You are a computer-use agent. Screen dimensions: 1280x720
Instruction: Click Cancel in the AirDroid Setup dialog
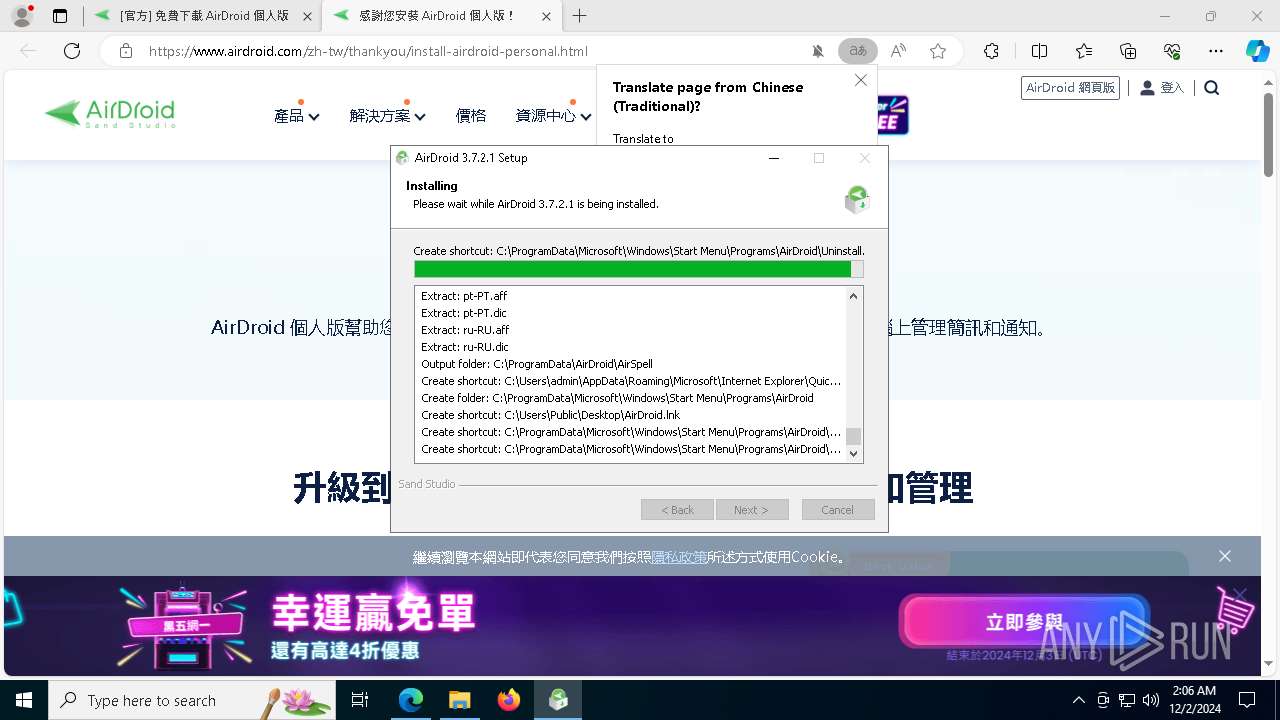pos(838,510)
